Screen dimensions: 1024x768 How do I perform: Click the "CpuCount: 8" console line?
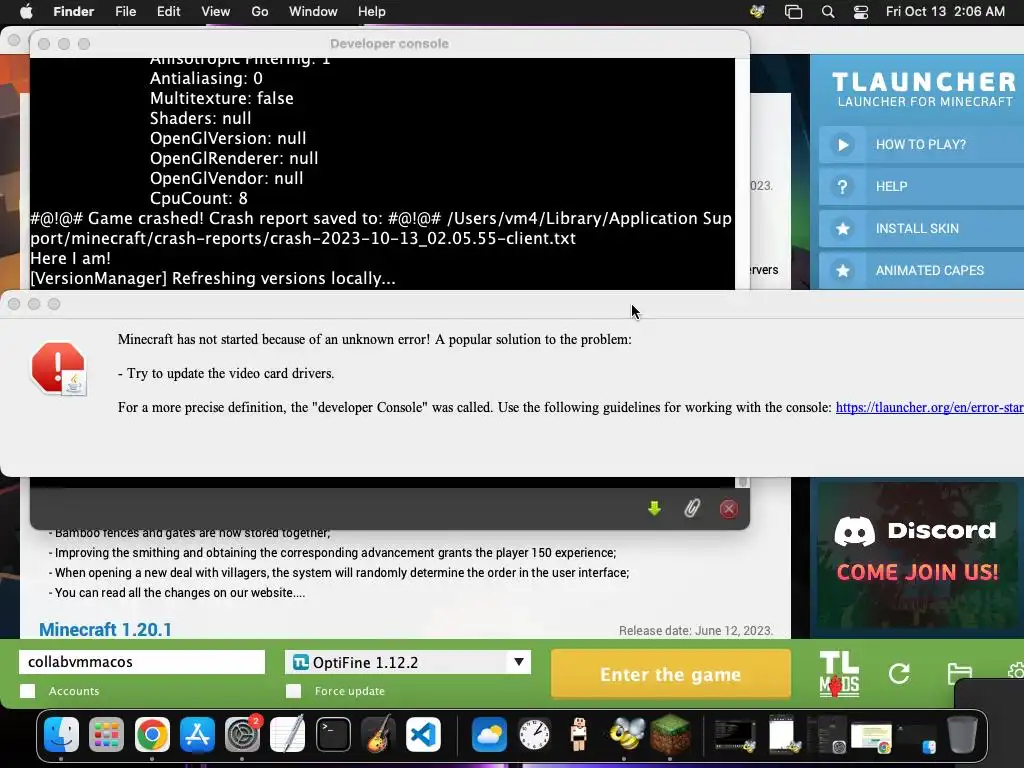199,199
